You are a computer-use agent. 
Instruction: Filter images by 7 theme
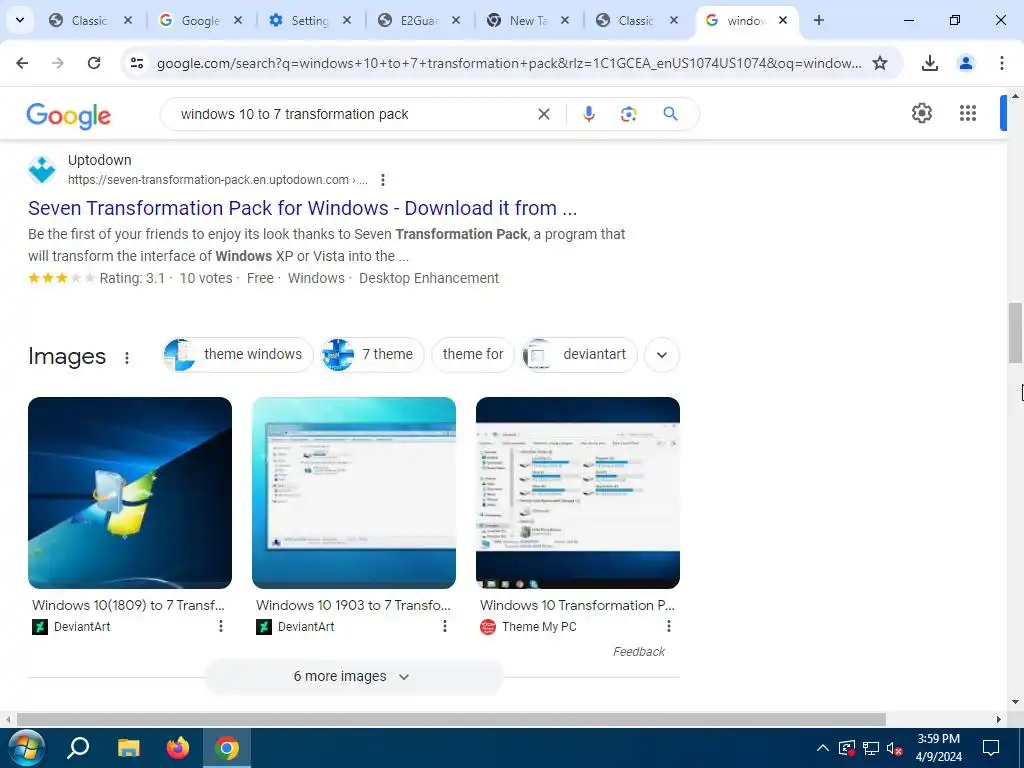tap(372, 355)
